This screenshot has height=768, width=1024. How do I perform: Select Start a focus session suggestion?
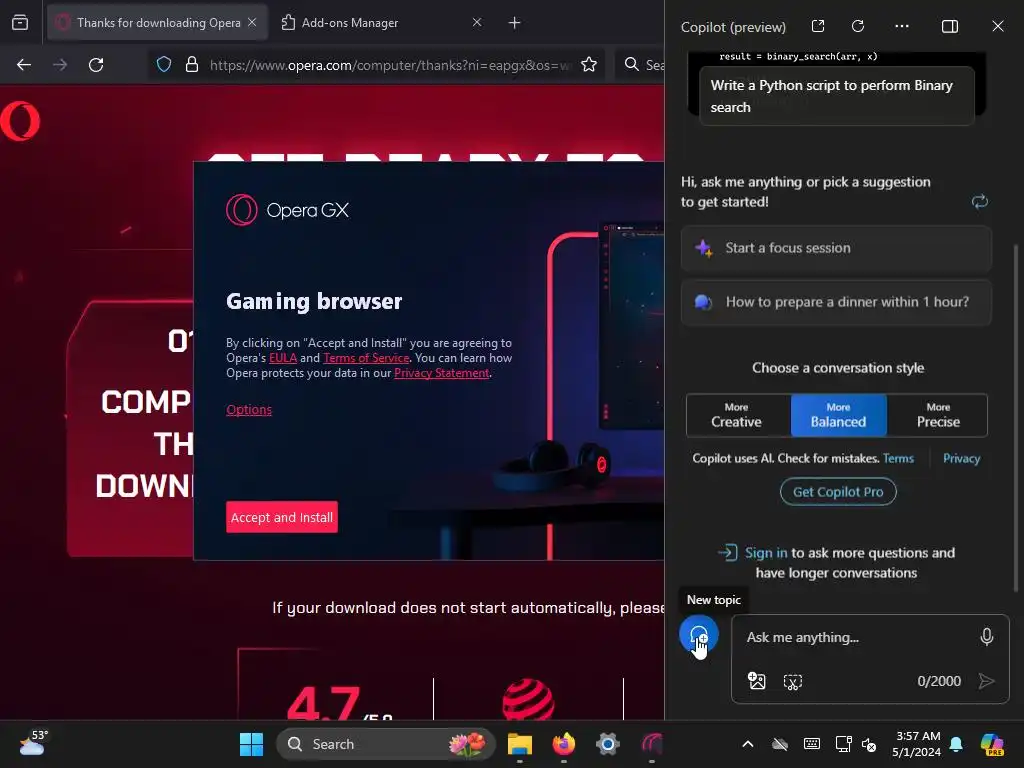pyautogui.click(x=836, y=248)
